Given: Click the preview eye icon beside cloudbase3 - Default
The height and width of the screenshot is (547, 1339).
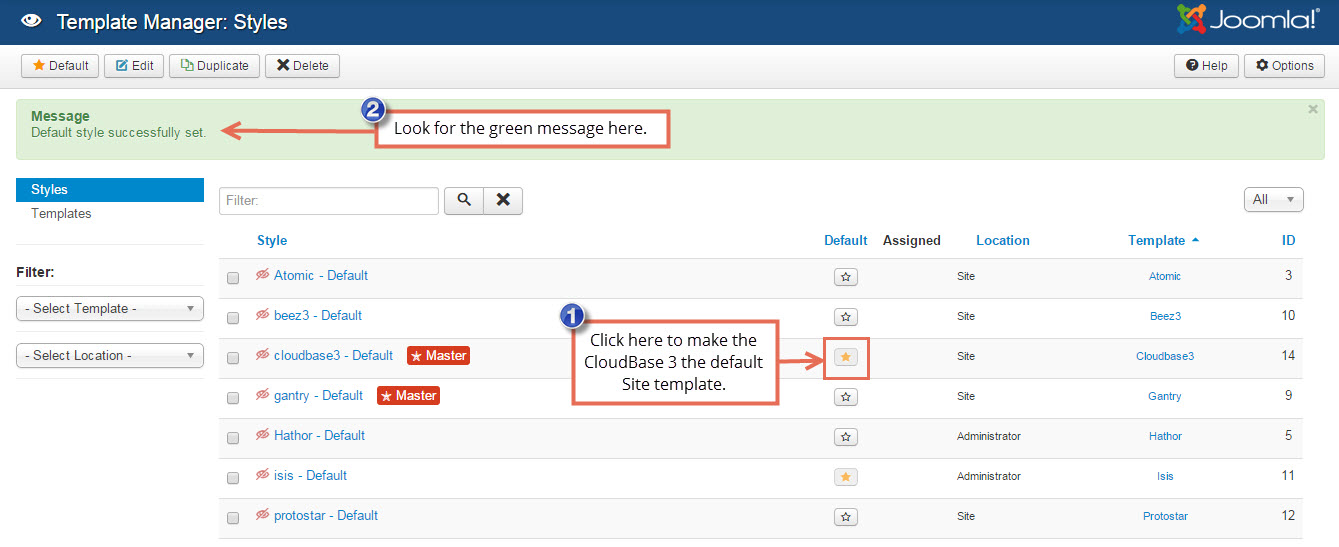Looking at the screenshot, I should pyautogui.click(x=263, y=355).
